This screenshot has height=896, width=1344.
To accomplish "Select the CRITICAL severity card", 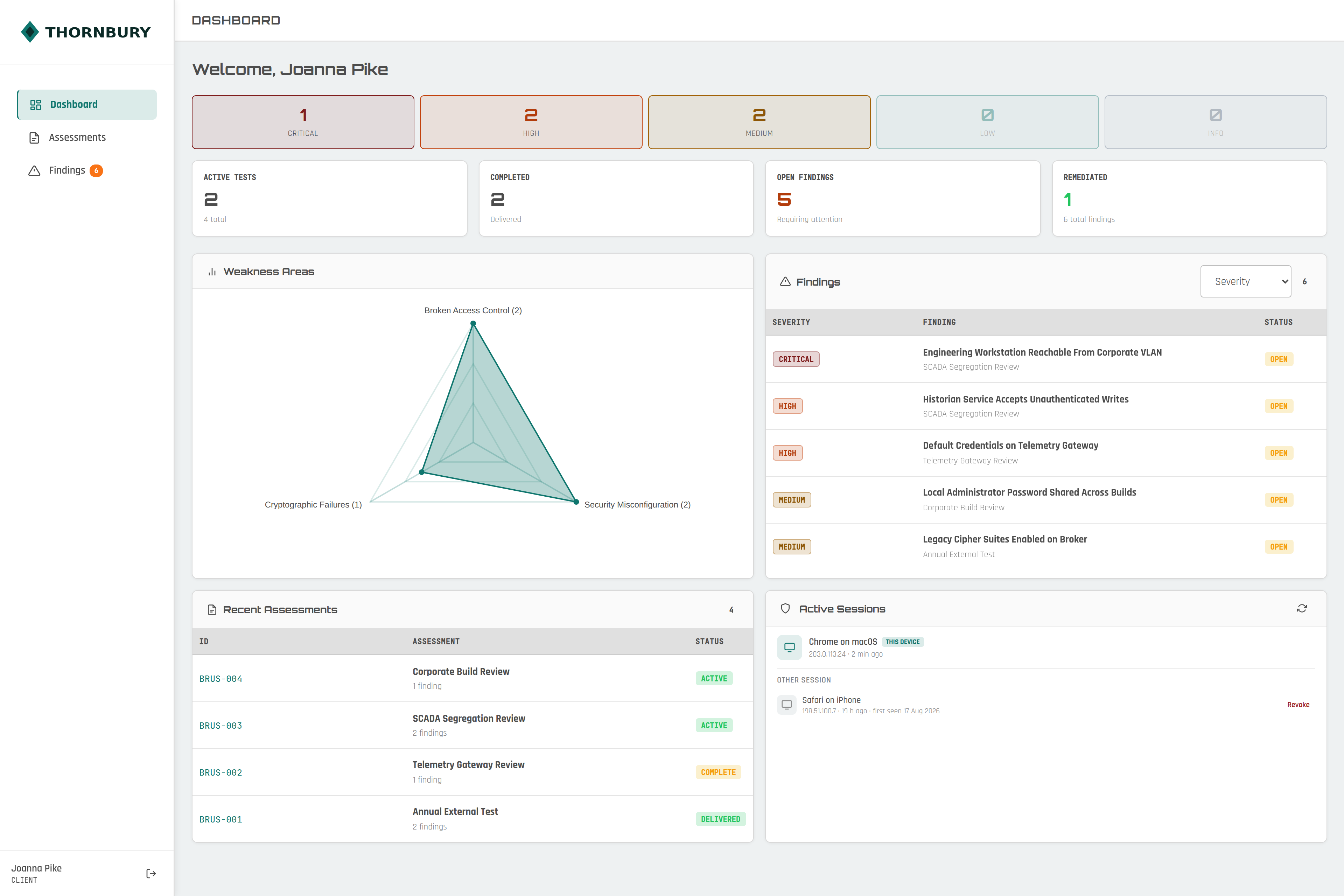I will coord(303,122).
